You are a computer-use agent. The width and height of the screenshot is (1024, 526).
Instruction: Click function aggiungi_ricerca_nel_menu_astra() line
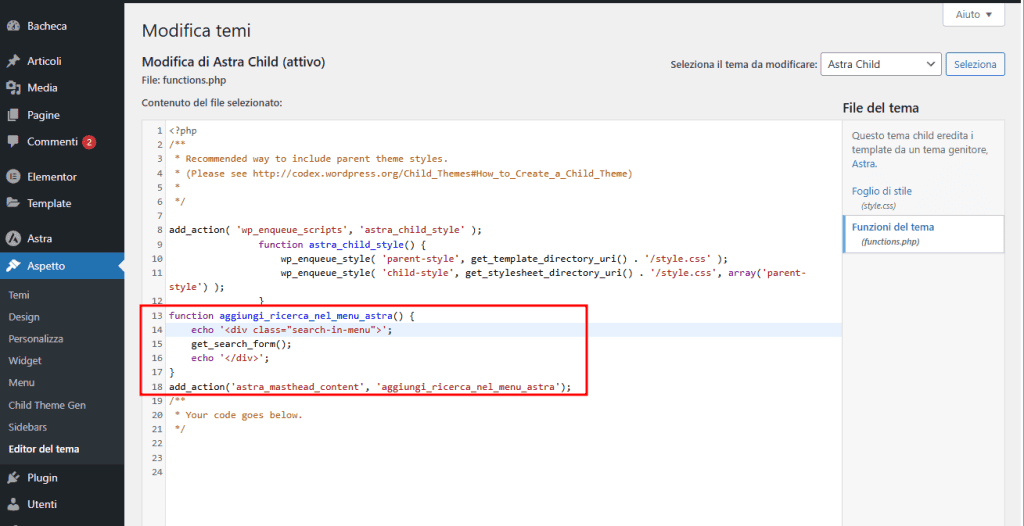pyautogui.click(x=292, y=316)
